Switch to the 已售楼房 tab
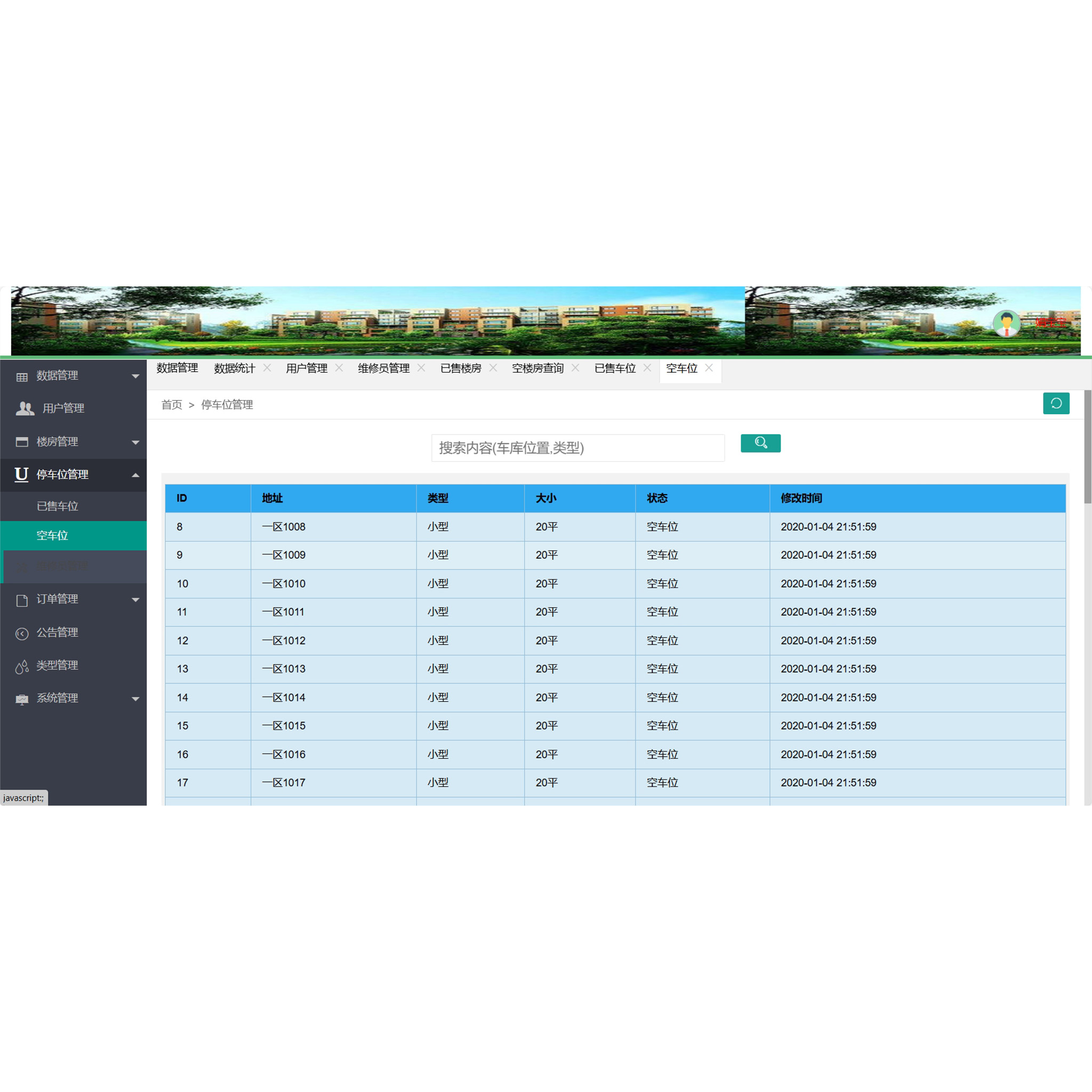The image size is (1092, 1092). (x=461, y=368)
